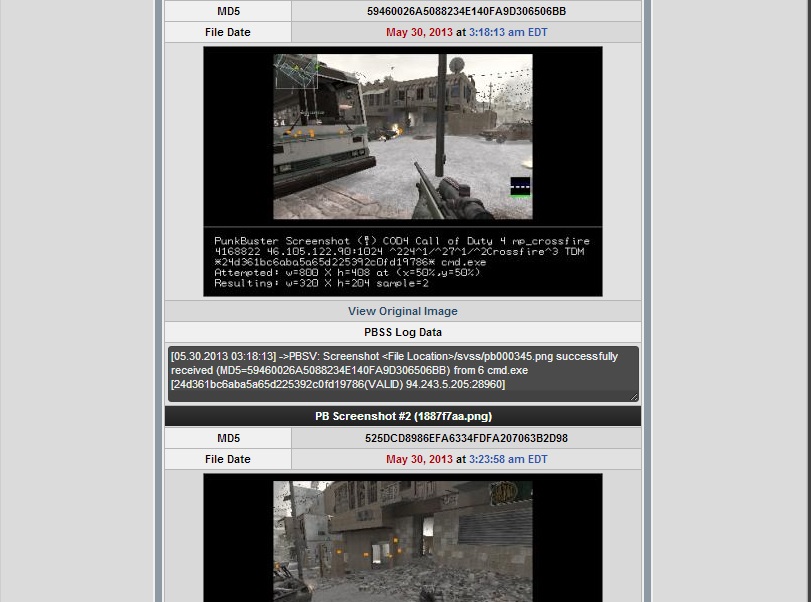Click inside the PBSS Log Data text box
811x602 pixels.
tap(403, 373)
